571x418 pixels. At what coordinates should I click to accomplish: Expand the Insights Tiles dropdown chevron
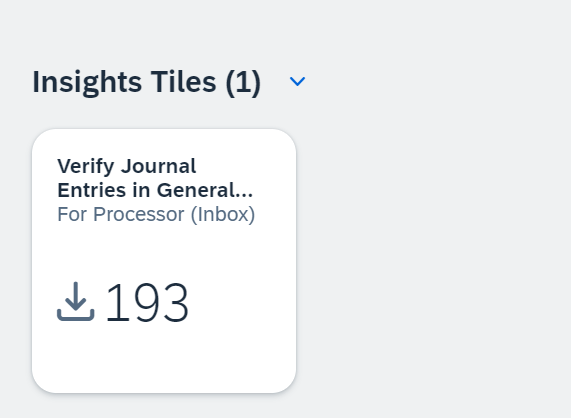pos(297,81)
